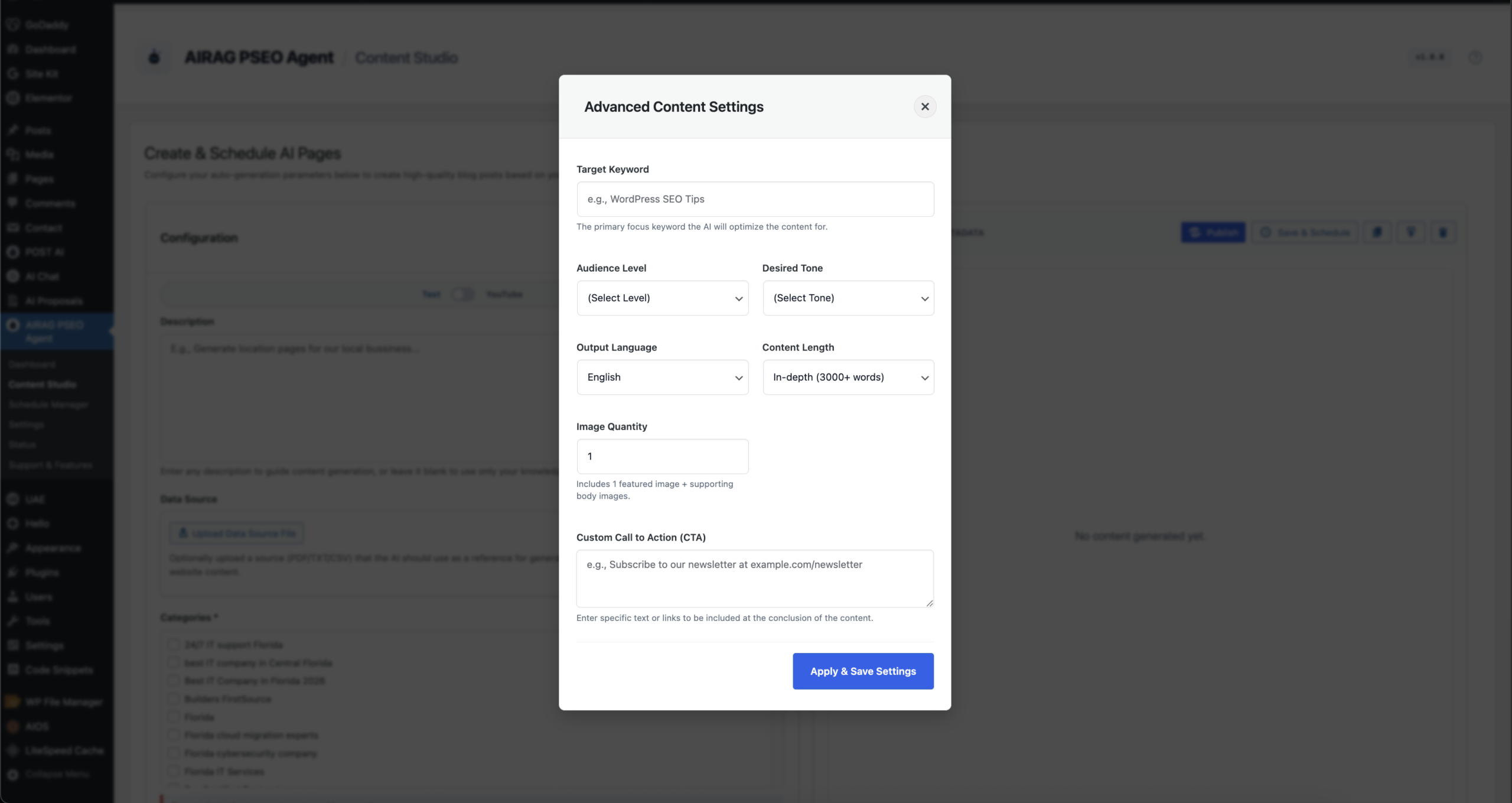1512x803 pixels.
Task: Check the 'Builders FirstSource' category
Action: (173, 699)
